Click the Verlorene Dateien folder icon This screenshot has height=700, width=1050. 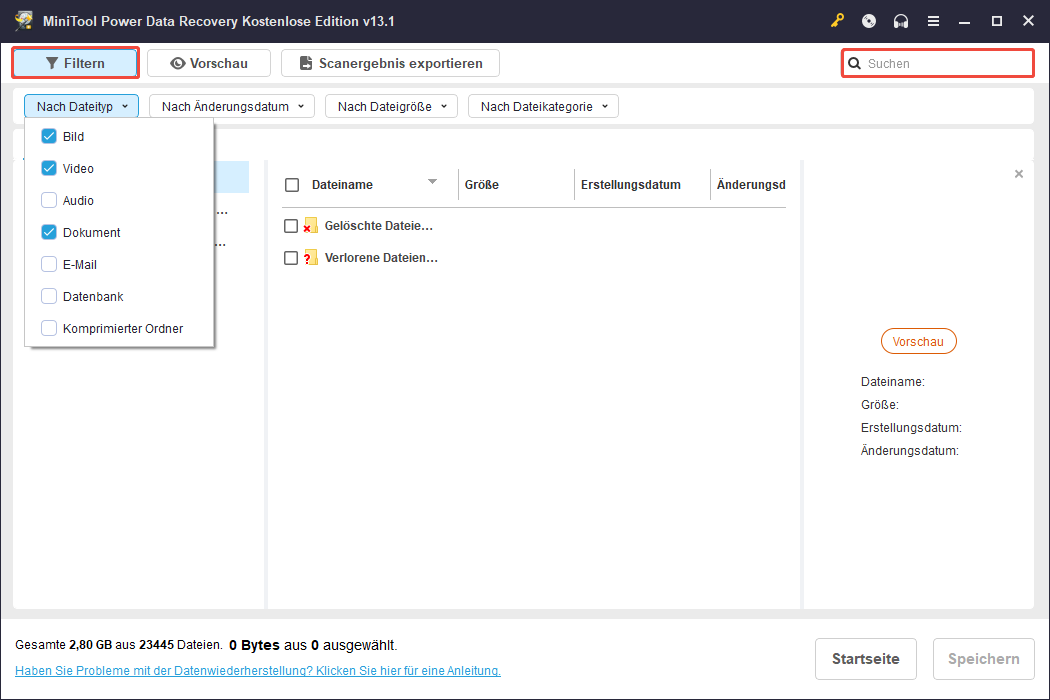click(310, 258)
